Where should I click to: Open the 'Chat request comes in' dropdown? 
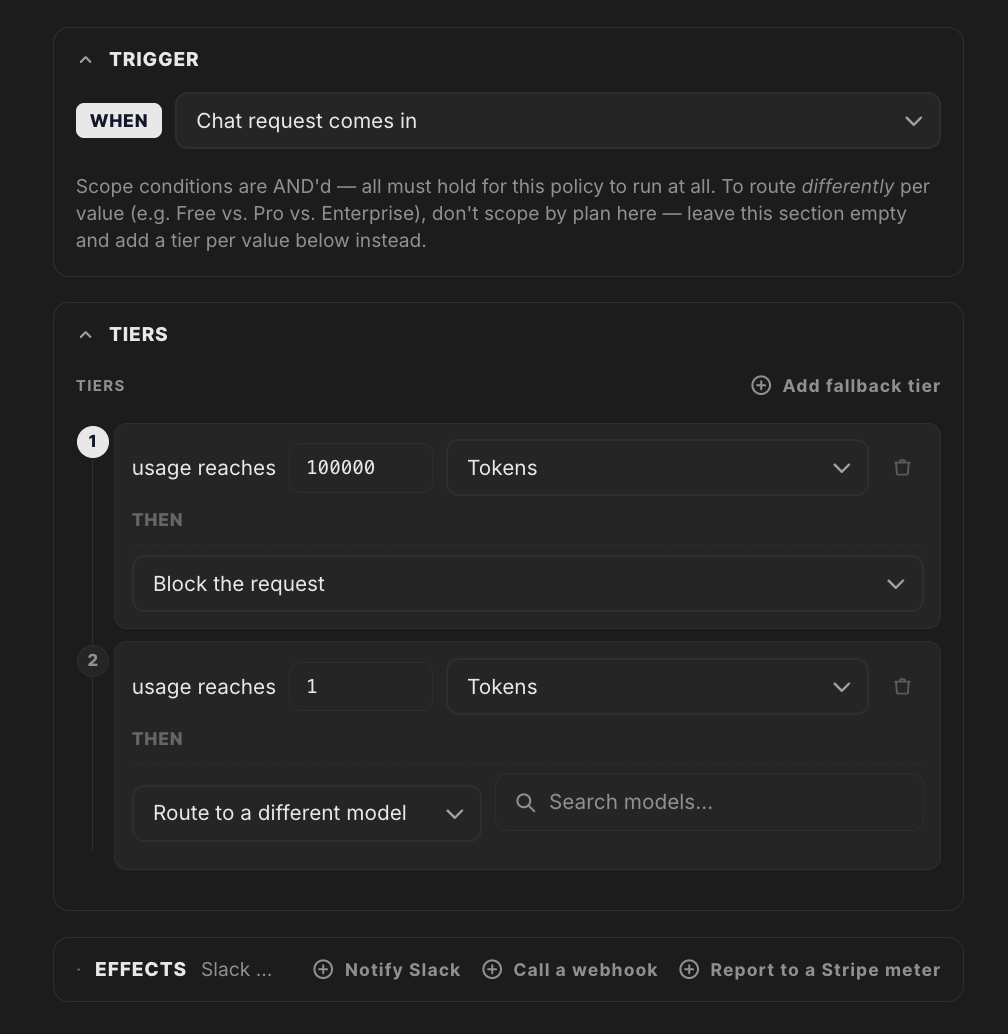click(x=557, y=121)
